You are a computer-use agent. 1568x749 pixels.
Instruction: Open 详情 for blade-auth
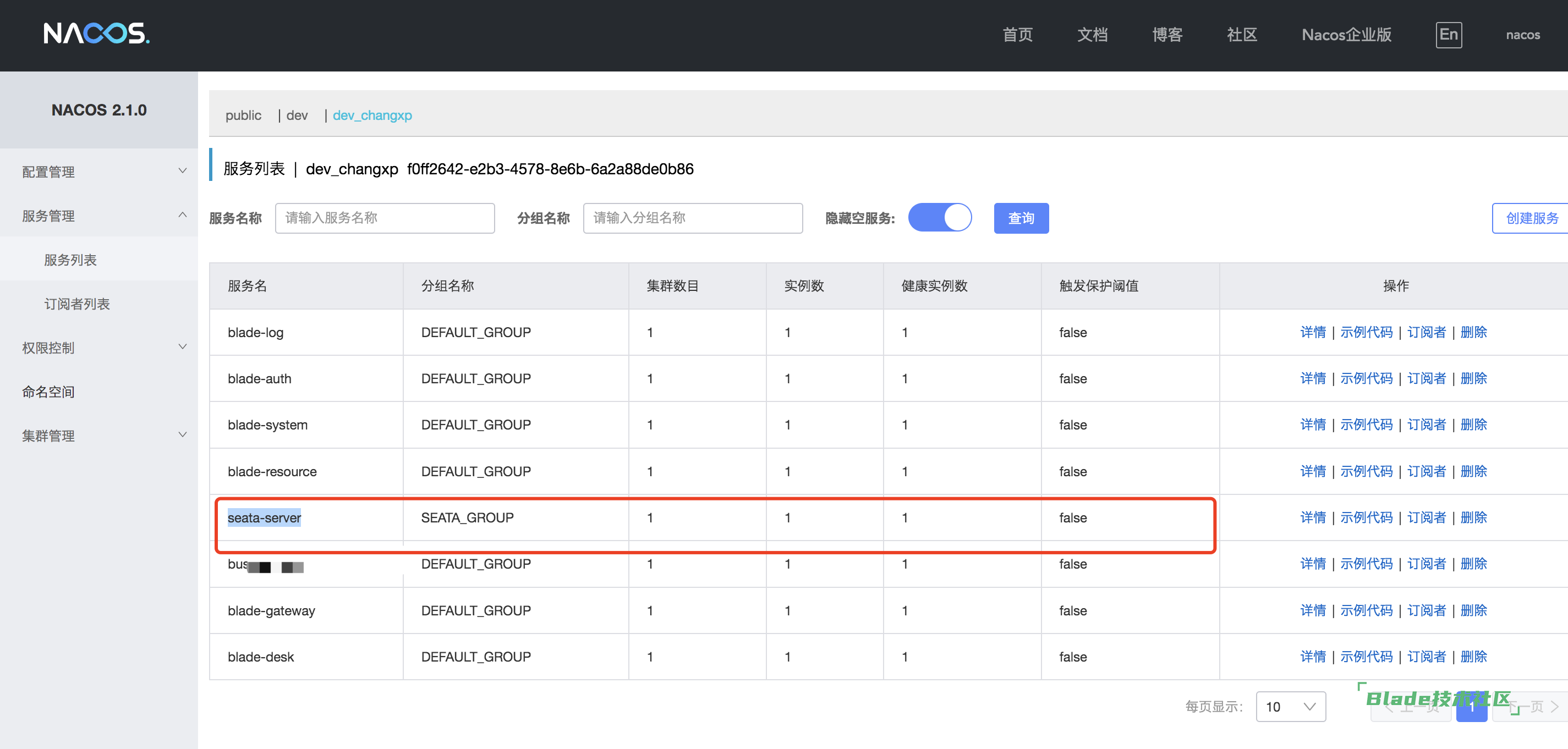click(x=1312, y=378)
